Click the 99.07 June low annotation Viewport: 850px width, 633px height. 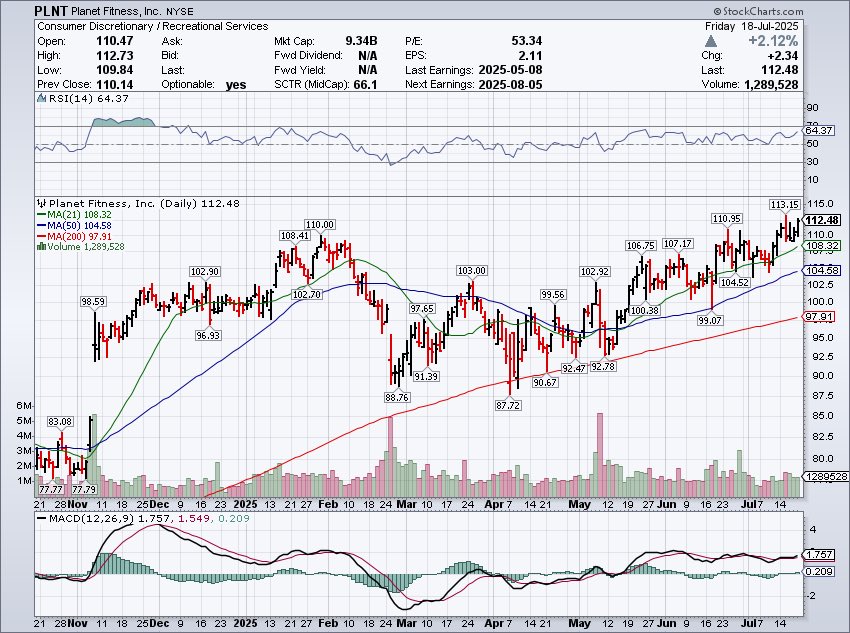tap(710, 320)
